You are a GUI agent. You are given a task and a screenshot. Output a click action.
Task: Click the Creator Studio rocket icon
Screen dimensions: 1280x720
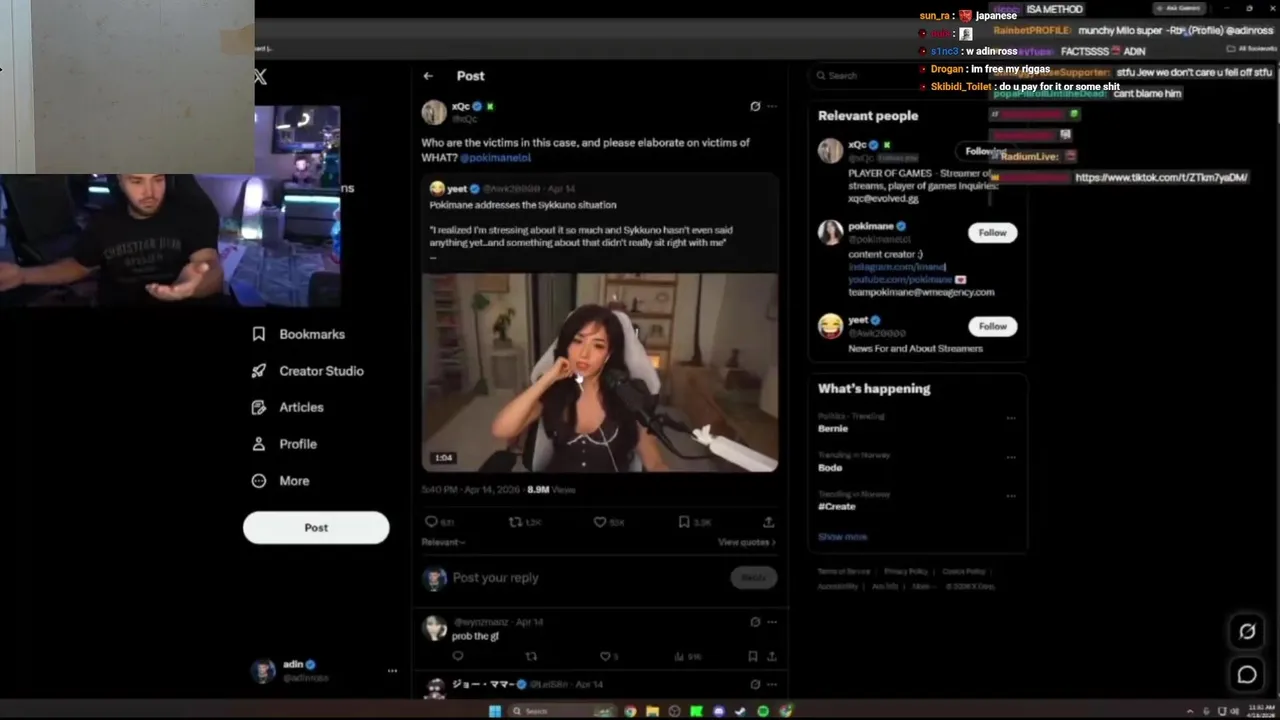point(259,371)
